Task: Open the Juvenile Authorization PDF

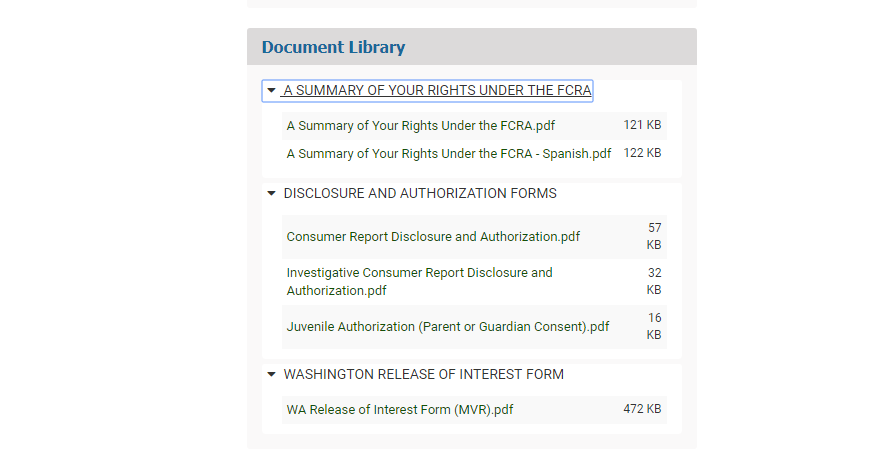Action: pos(447,327)
